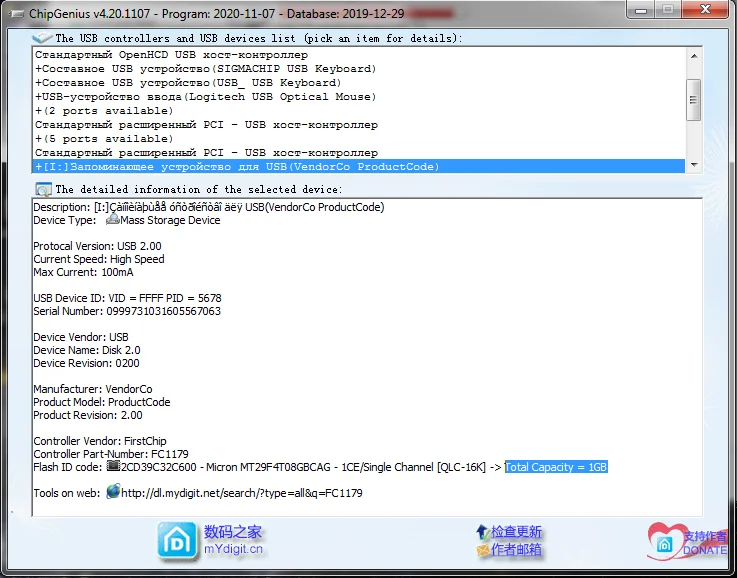The width and height of the screenshot is (737, 578).
Task: Click the Device Vendor: USB line
Action: [81, 337]
